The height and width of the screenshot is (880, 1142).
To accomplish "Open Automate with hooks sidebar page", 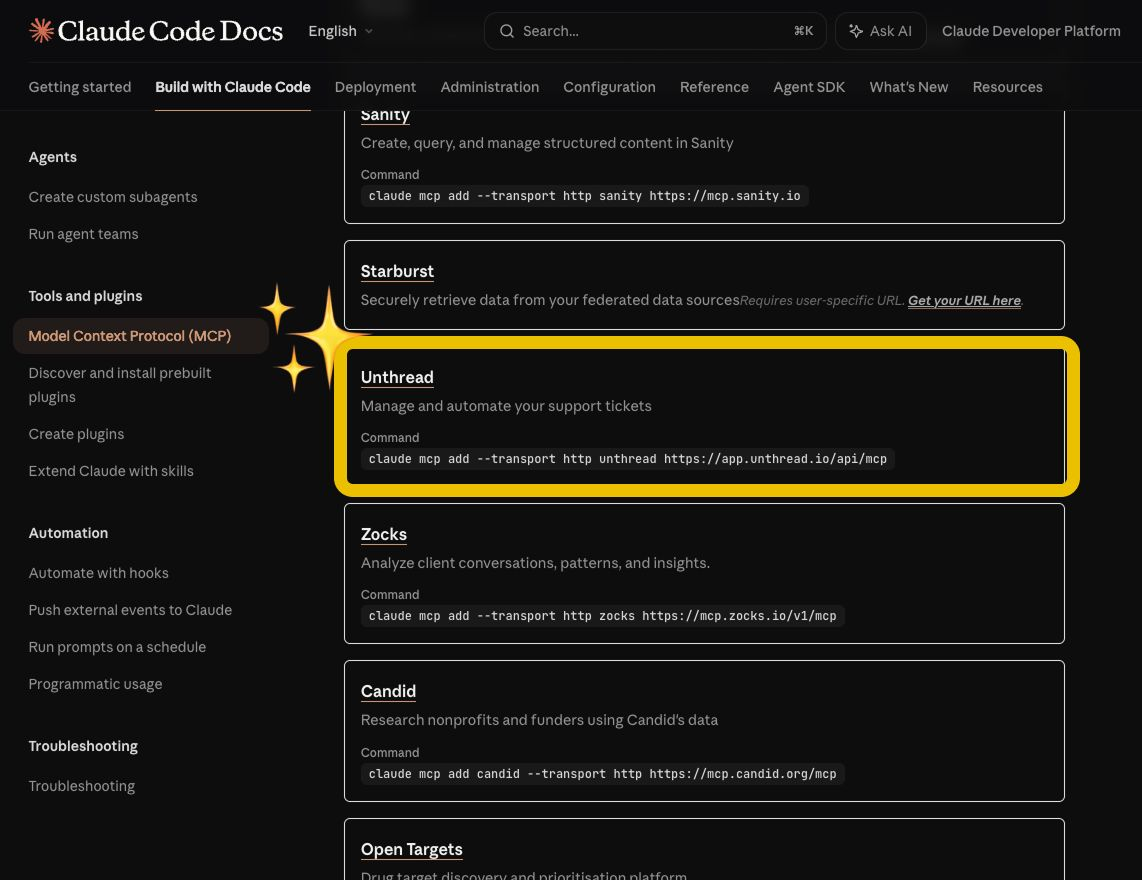I will (x=99, y=573).
